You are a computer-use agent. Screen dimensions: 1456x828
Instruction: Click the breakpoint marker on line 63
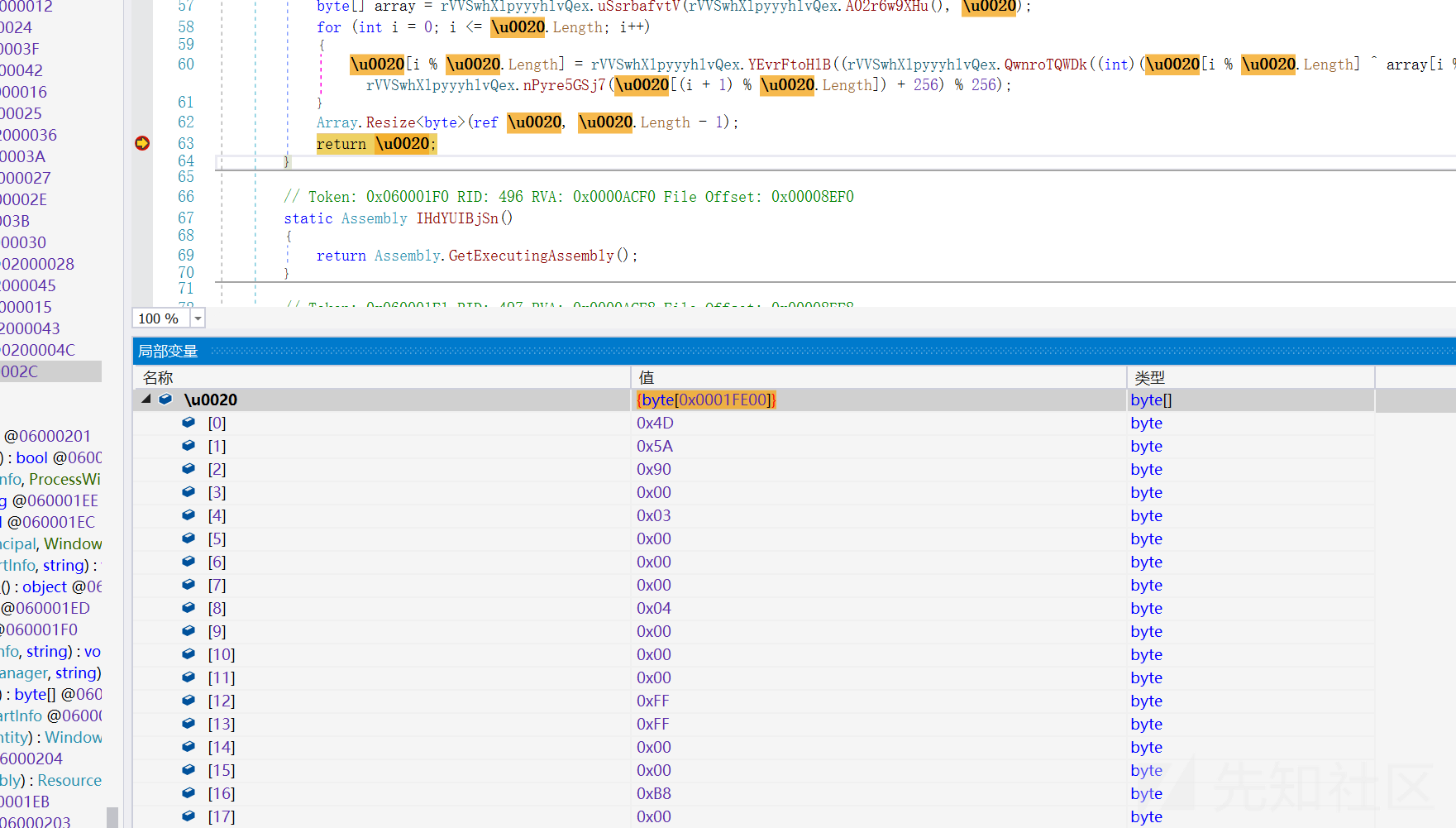[x=142, y=143]
